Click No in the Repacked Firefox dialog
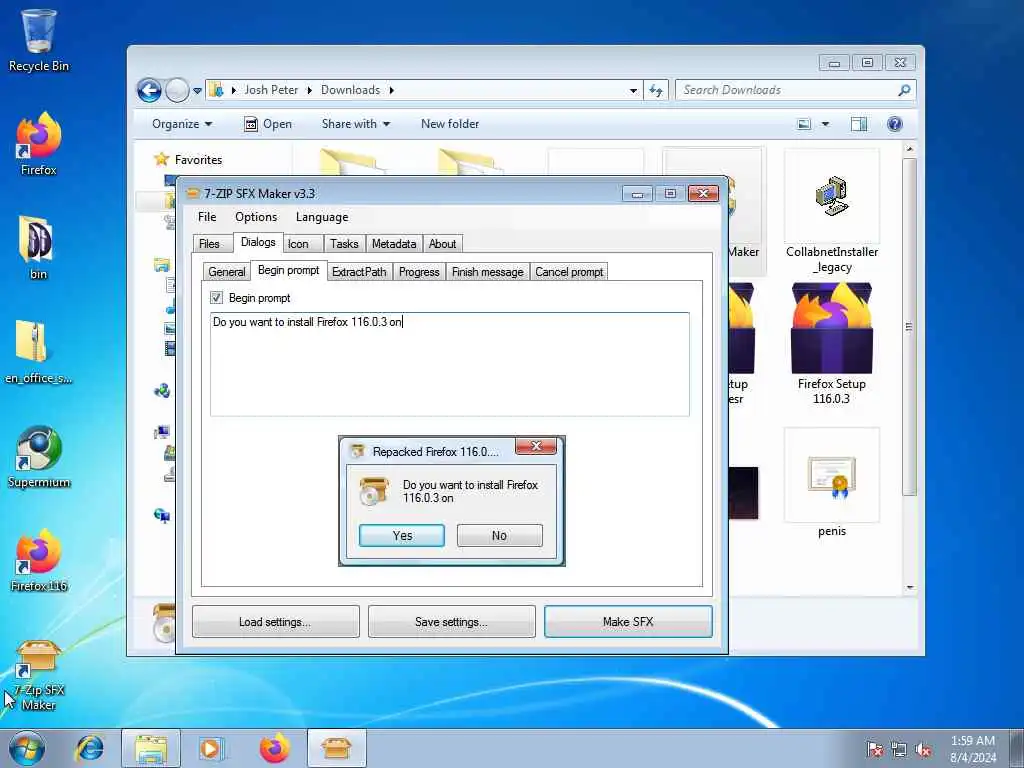 tap(500, 536)
